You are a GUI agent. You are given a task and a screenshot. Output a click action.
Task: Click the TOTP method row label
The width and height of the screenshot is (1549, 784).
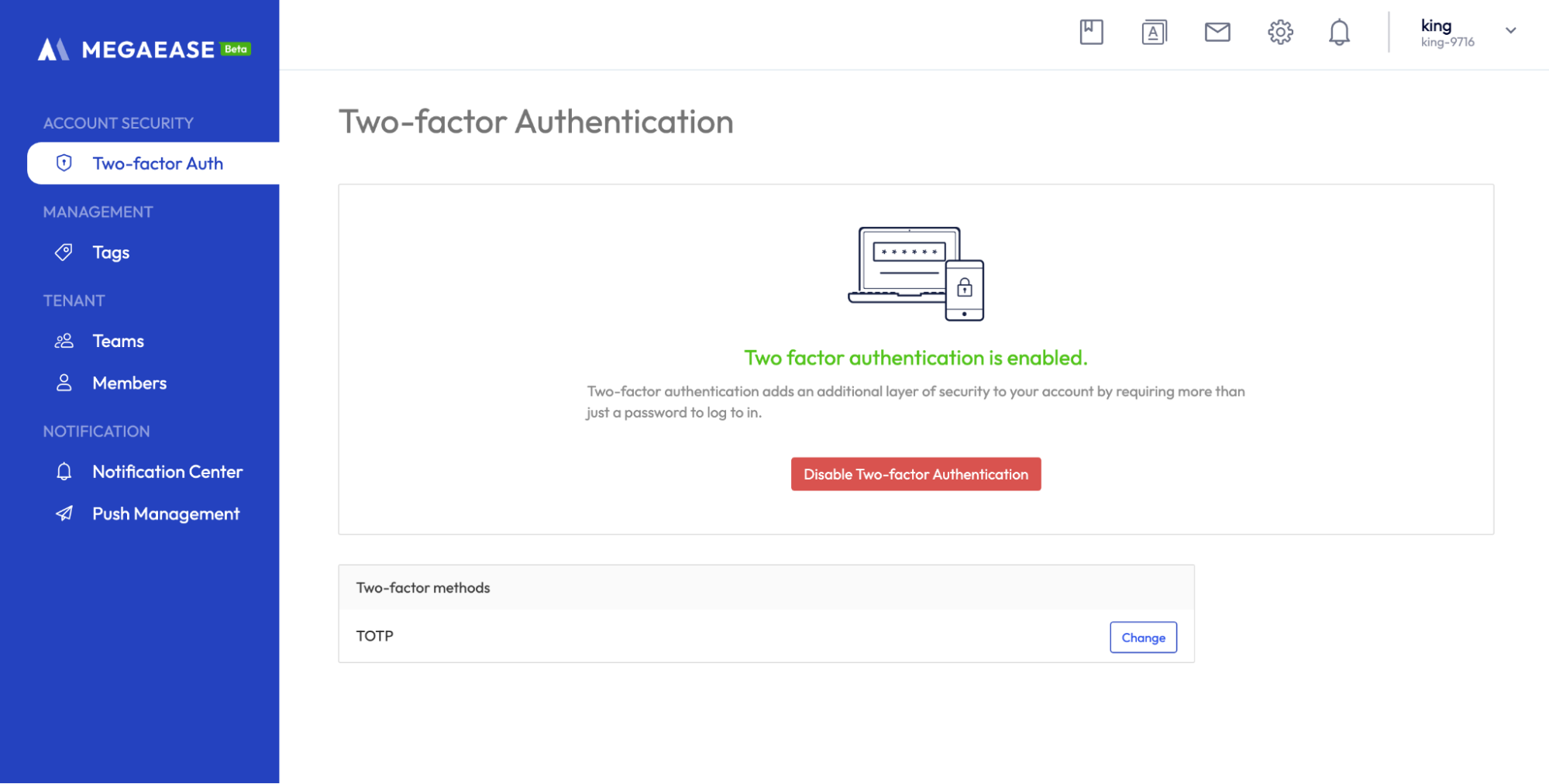[375, 636]
